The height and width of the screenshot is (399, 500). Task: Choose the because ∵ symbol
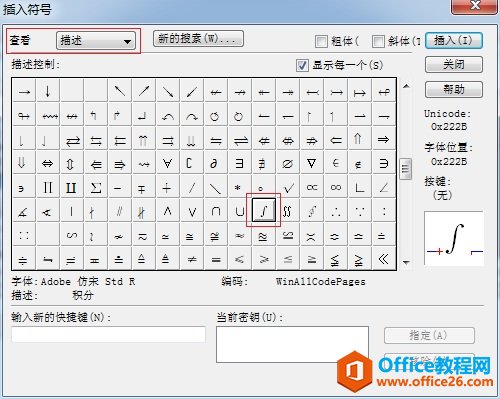click(360, 211)
